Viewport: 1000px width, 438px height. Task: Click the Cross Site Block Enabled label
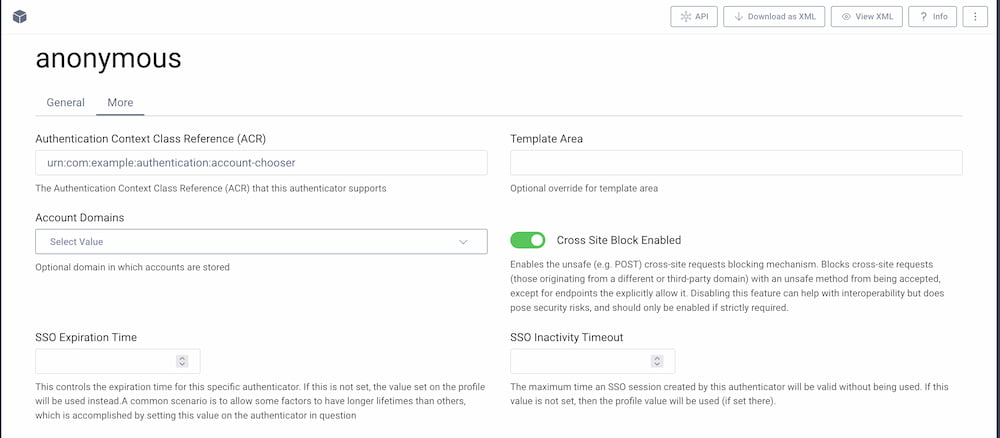tap(618, 240)
